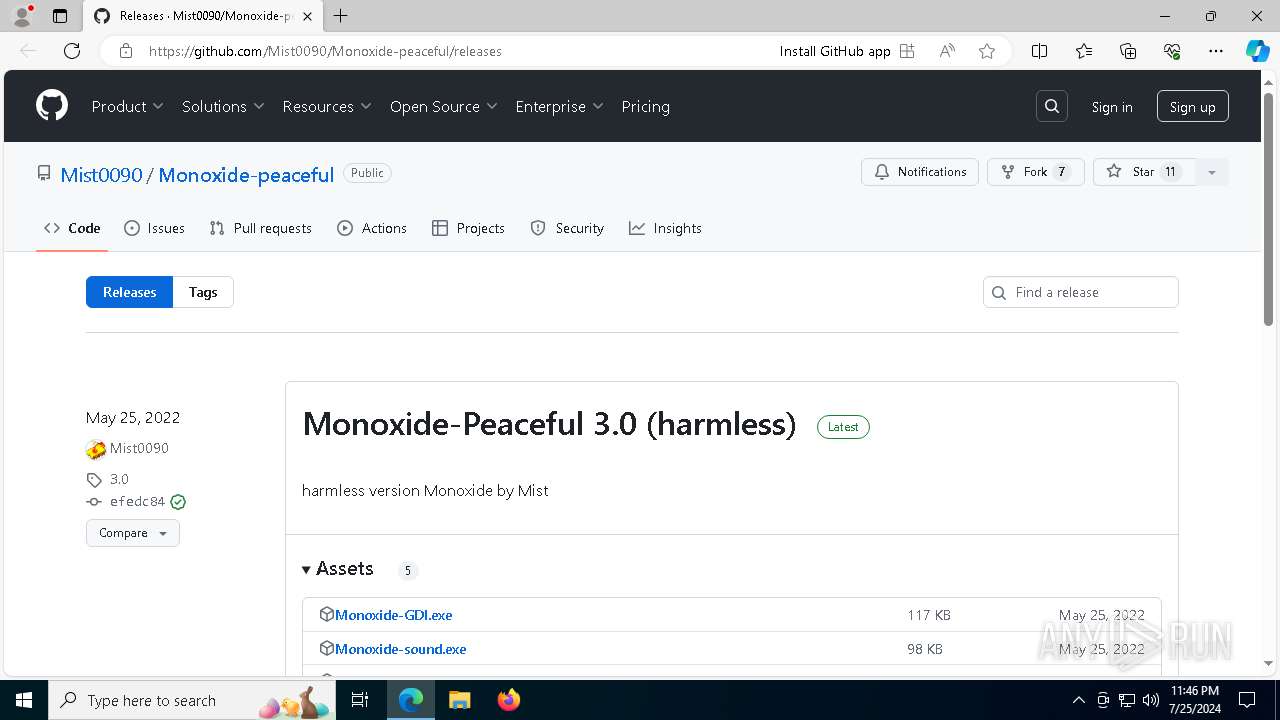Screen dimensions: 1280x720
Task: Expand the Open Source menu
Action: click(444, 106)
